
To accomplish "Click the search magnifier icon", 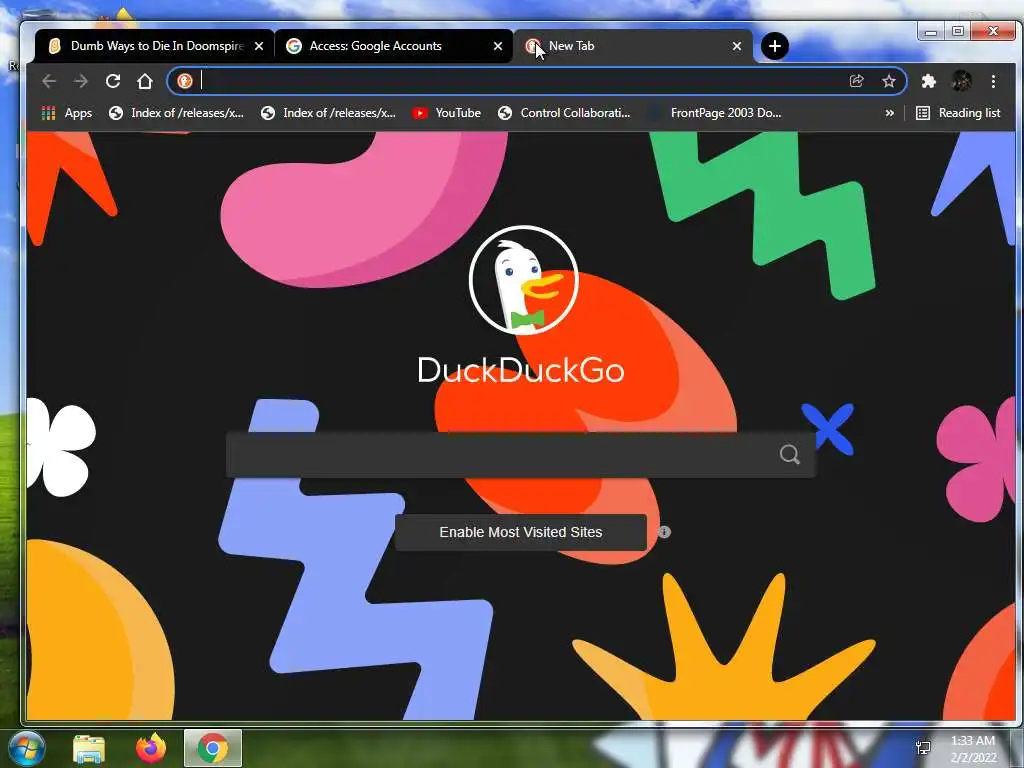I will [x=790, y=454].
